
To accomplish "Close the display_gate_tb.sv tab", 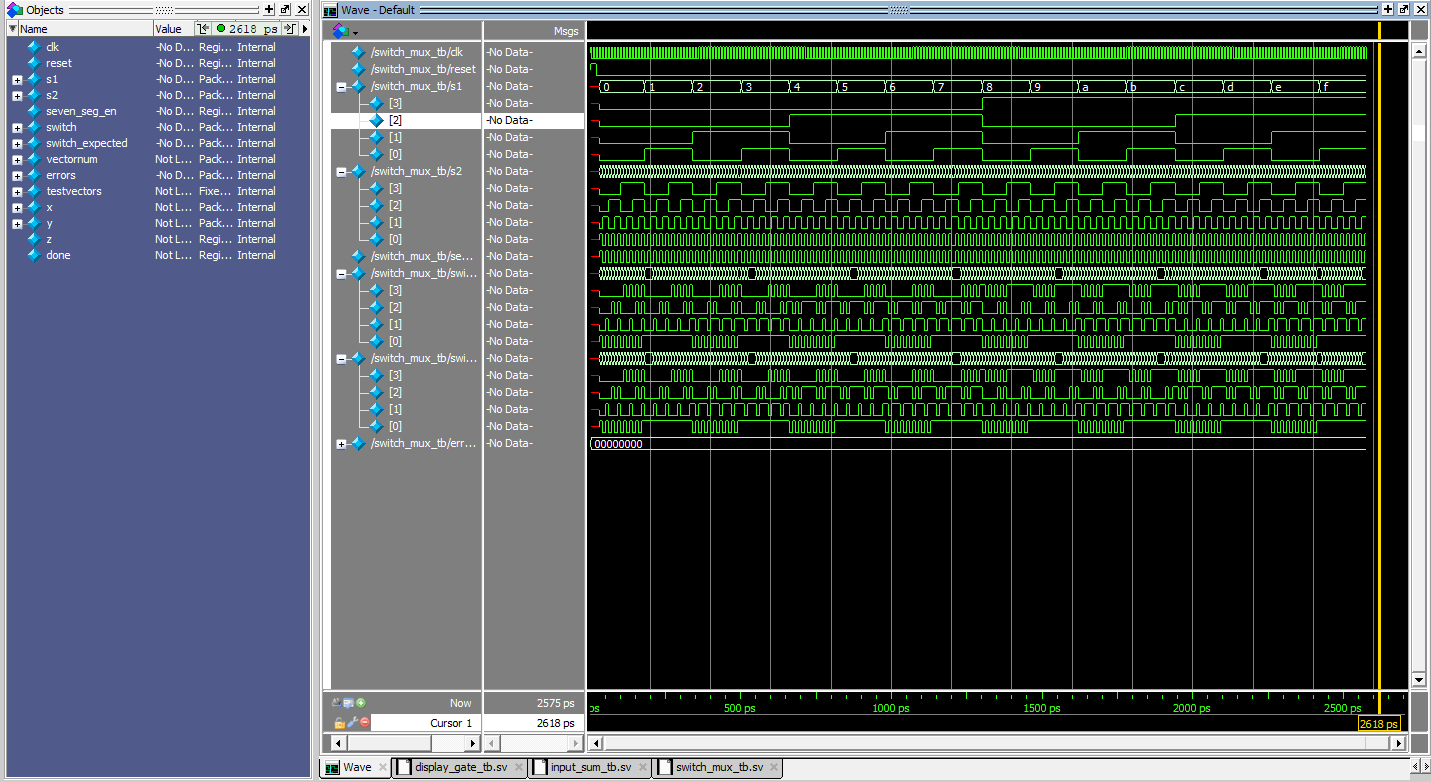I will pyautogui.click(x=520, y=768).
